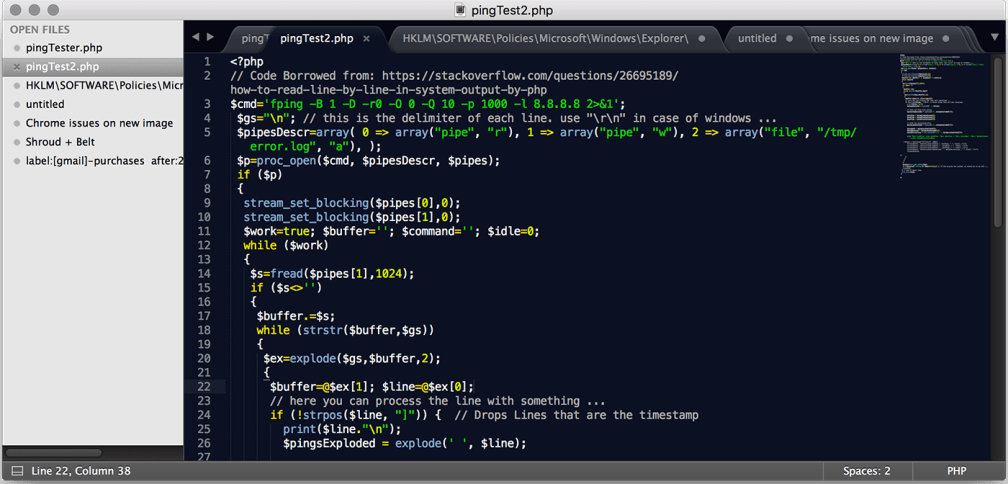Click the sidebar horizontal scrollbar
The width and height of the screenshot is (1008, 484).
(53, 453)
